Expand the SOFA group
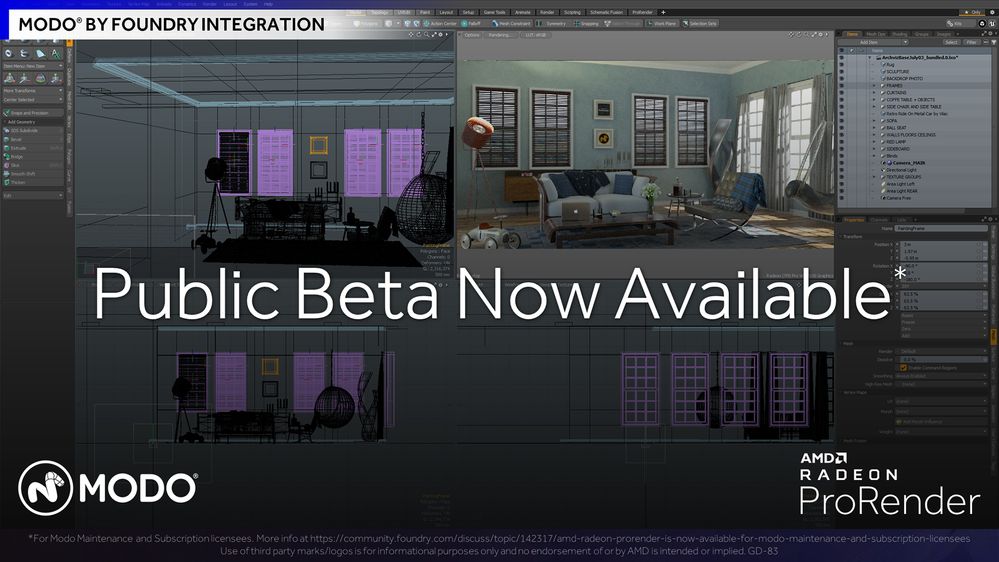Image resolution: width=999 pixels, height=562 pixels. (x=874, y=120)
